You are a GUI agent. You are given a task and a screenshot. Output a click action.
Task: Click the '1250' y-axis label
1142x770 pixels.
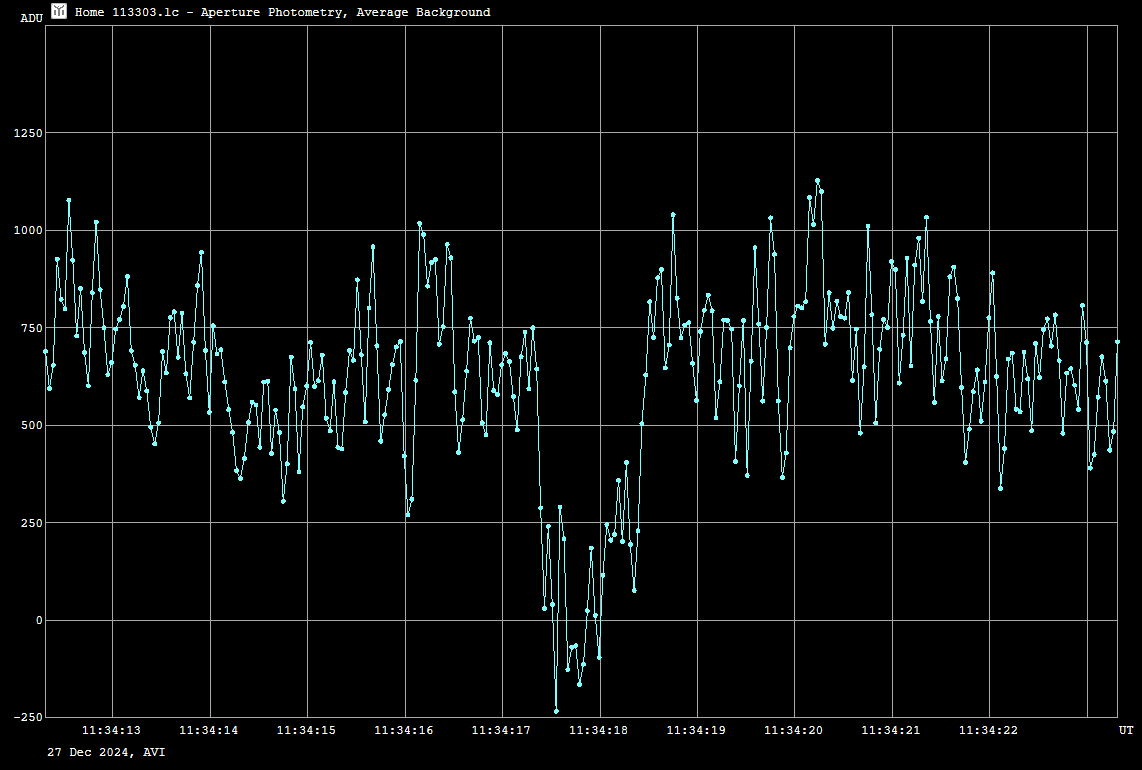click(28, 133)
